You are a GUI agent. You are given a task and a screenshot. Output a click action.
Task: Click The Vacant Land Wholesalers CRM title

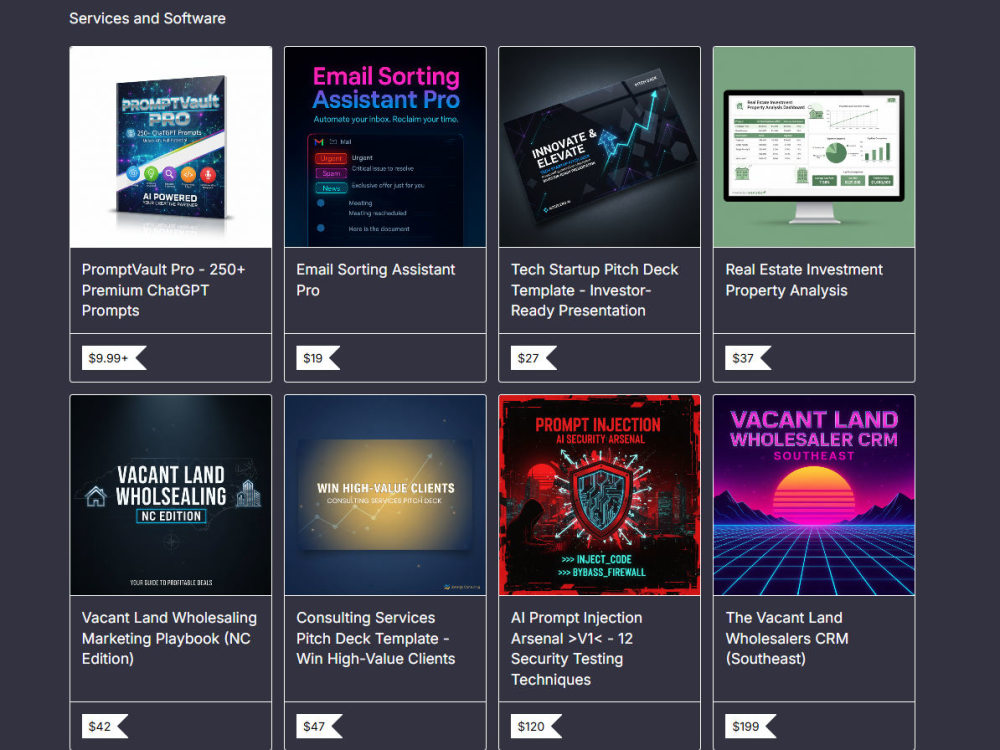pos(787,638)
